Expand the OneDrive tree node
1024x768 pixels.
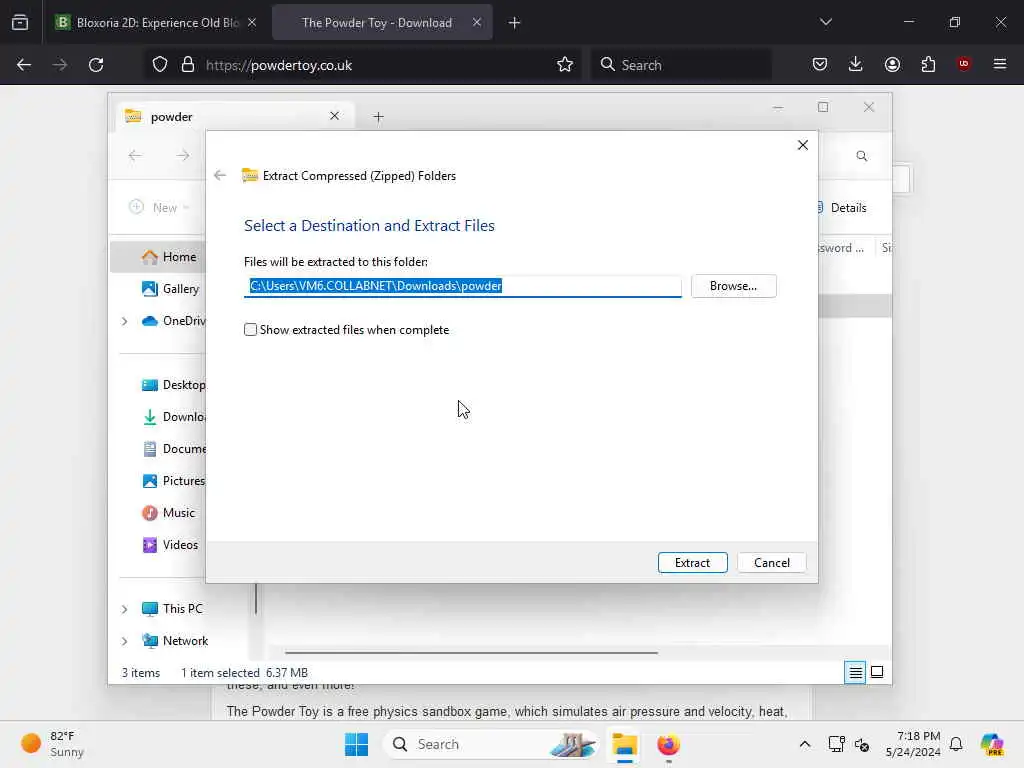(124, 321)
